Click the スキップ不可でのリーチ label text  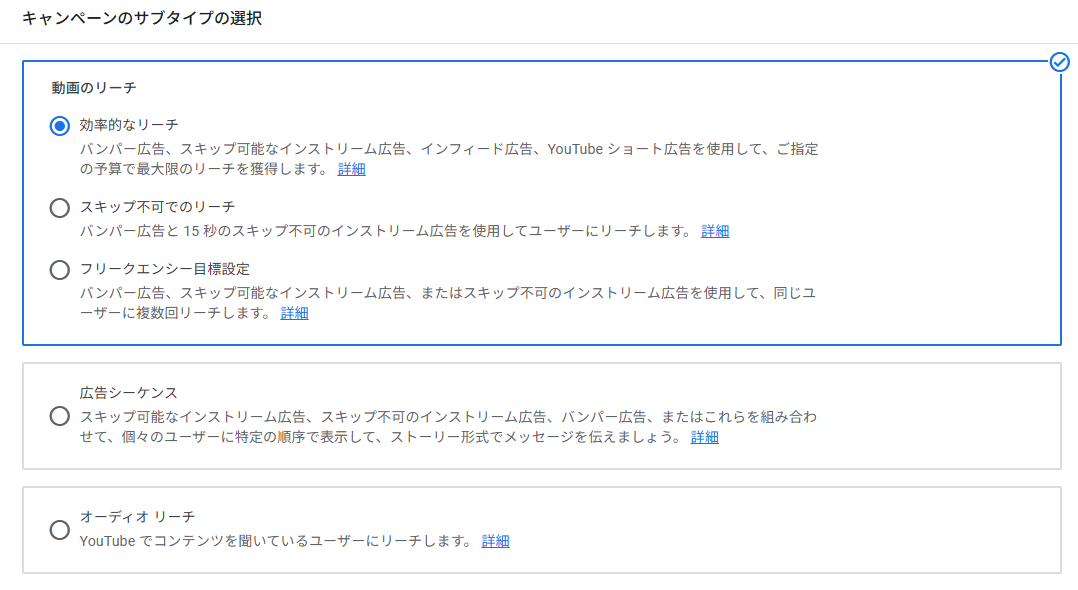coord(157,207)
